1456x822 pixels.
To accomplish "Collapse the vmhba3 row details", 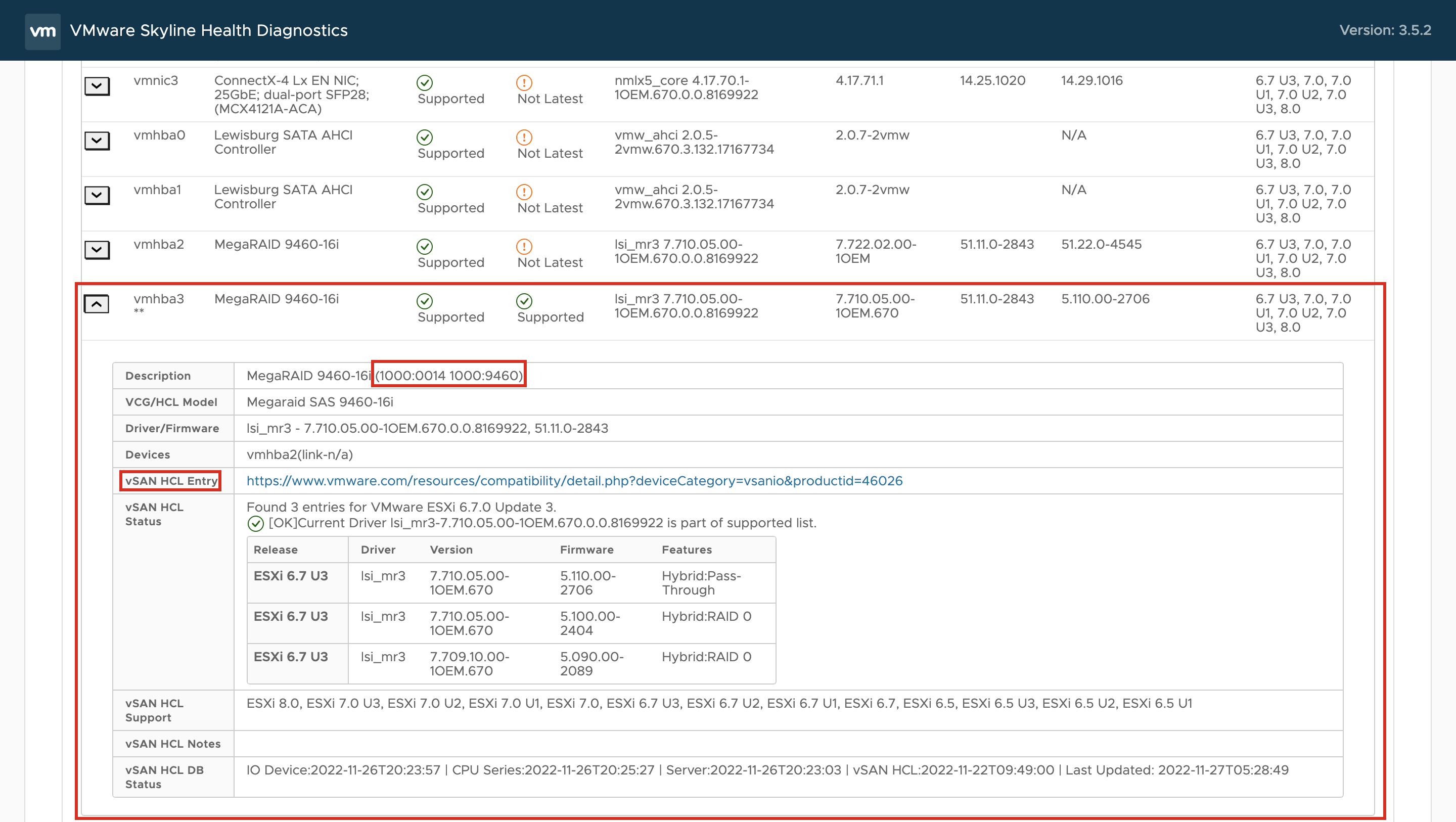I will [97, 304].
